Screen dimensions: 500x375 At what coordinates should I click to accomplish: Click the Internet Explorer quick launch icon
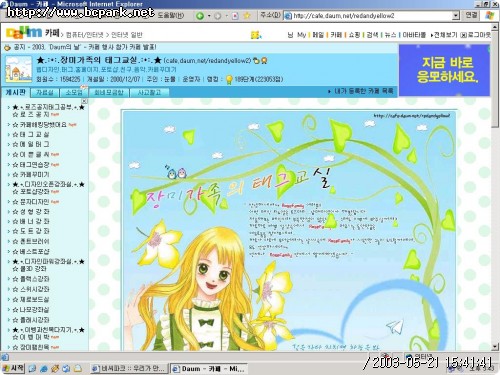44,369
